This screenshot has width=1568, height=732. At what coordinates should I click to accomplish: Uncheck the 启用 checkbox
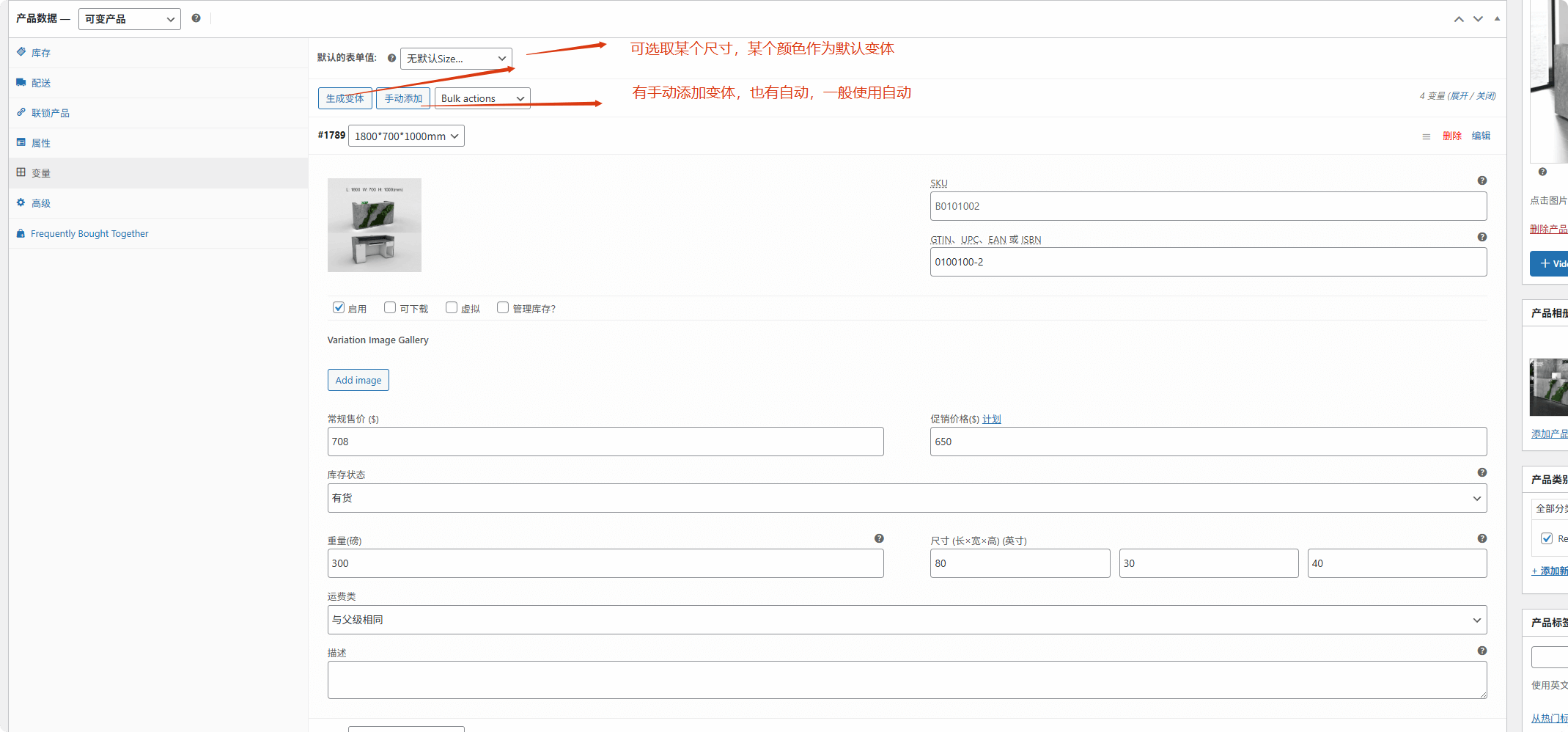click(339, 308)
